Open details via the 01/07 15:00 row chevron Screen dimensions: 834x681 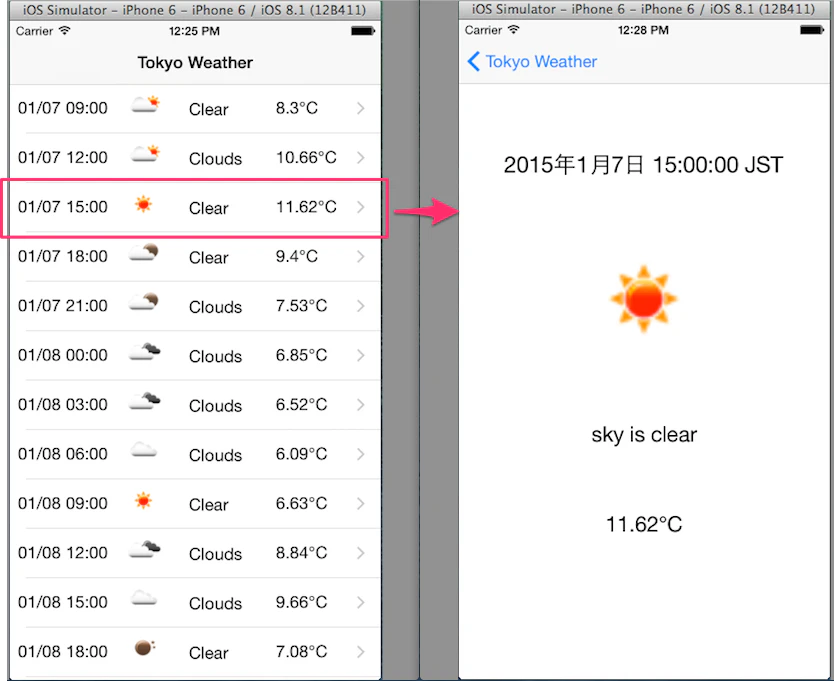[x=361, y=207]
